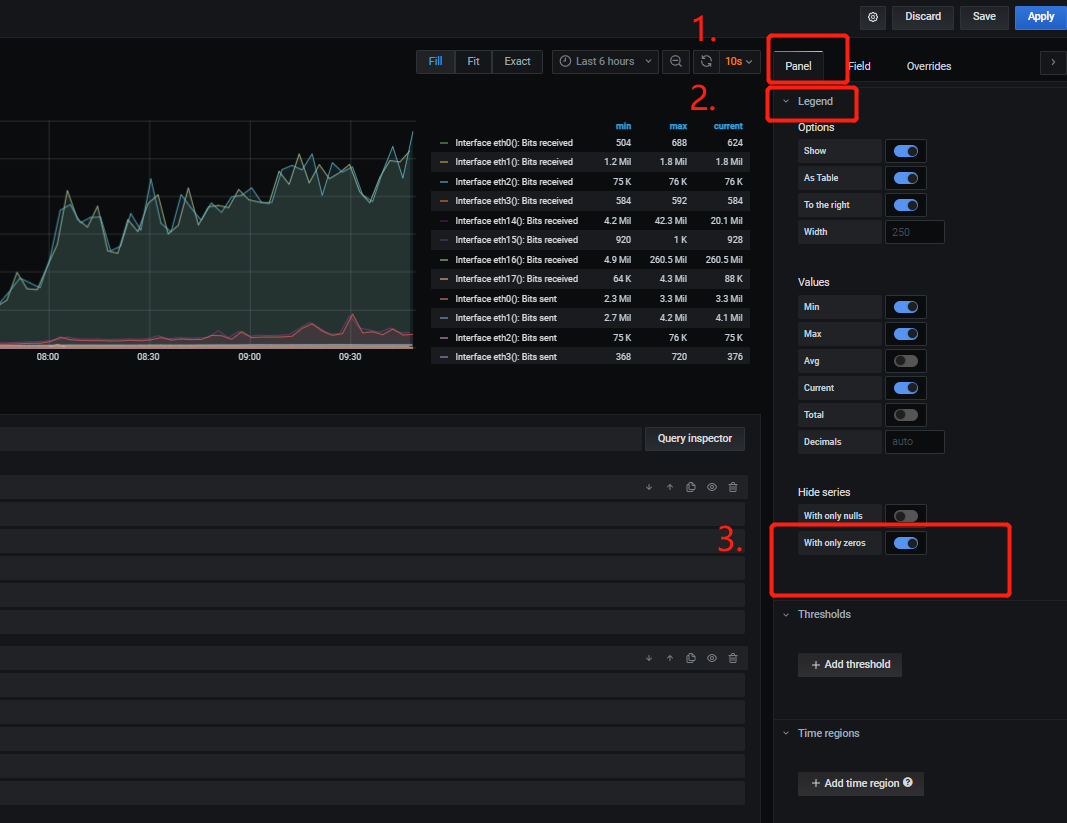Click the color line for Interface eth0(): Bits received
Image resolution: width=1067 pixels, height=823 pixels.
coord(443,142)
